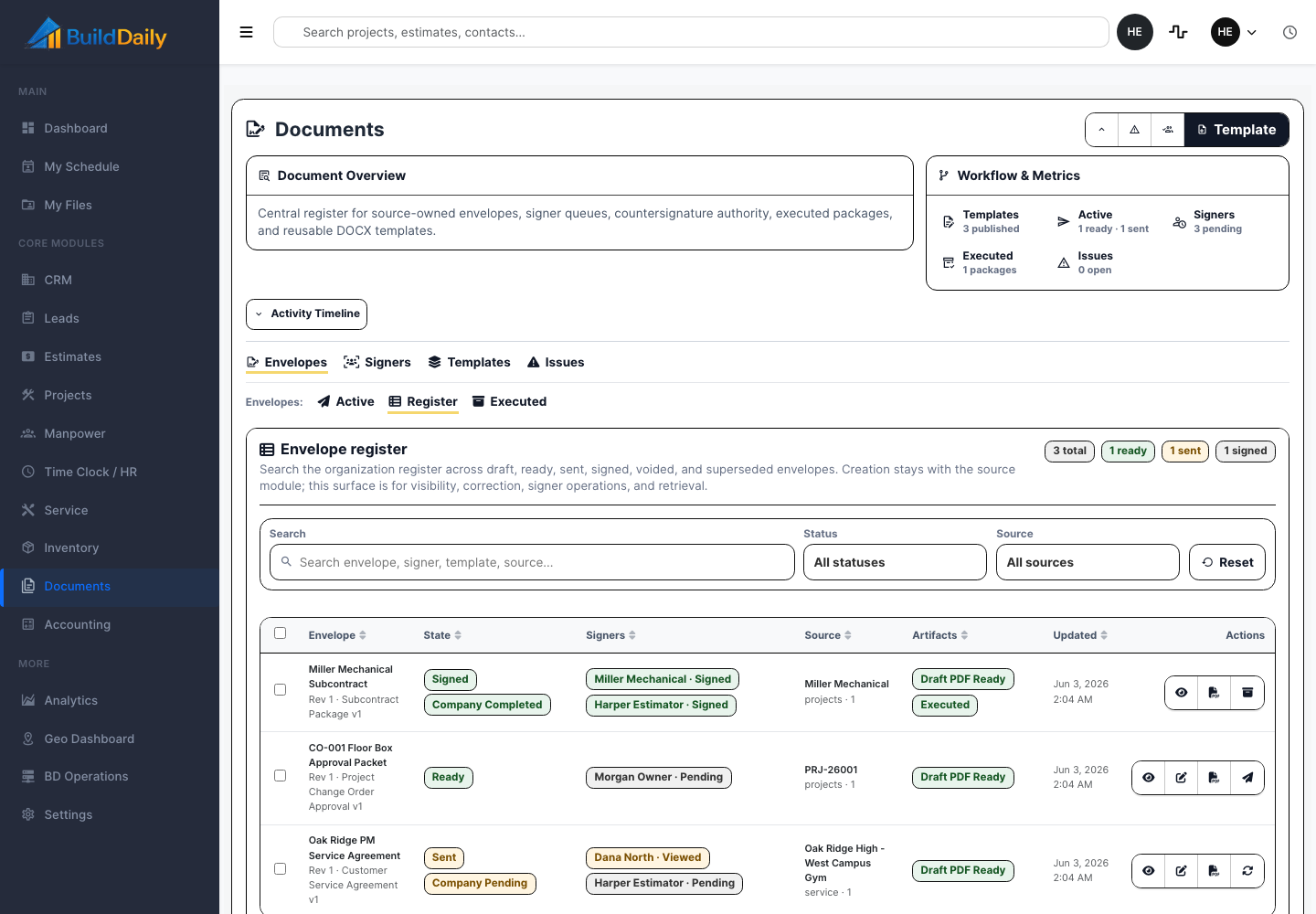Click the HE dark avatar circle
This screenshot has width=1316, height=914.
1135,32
